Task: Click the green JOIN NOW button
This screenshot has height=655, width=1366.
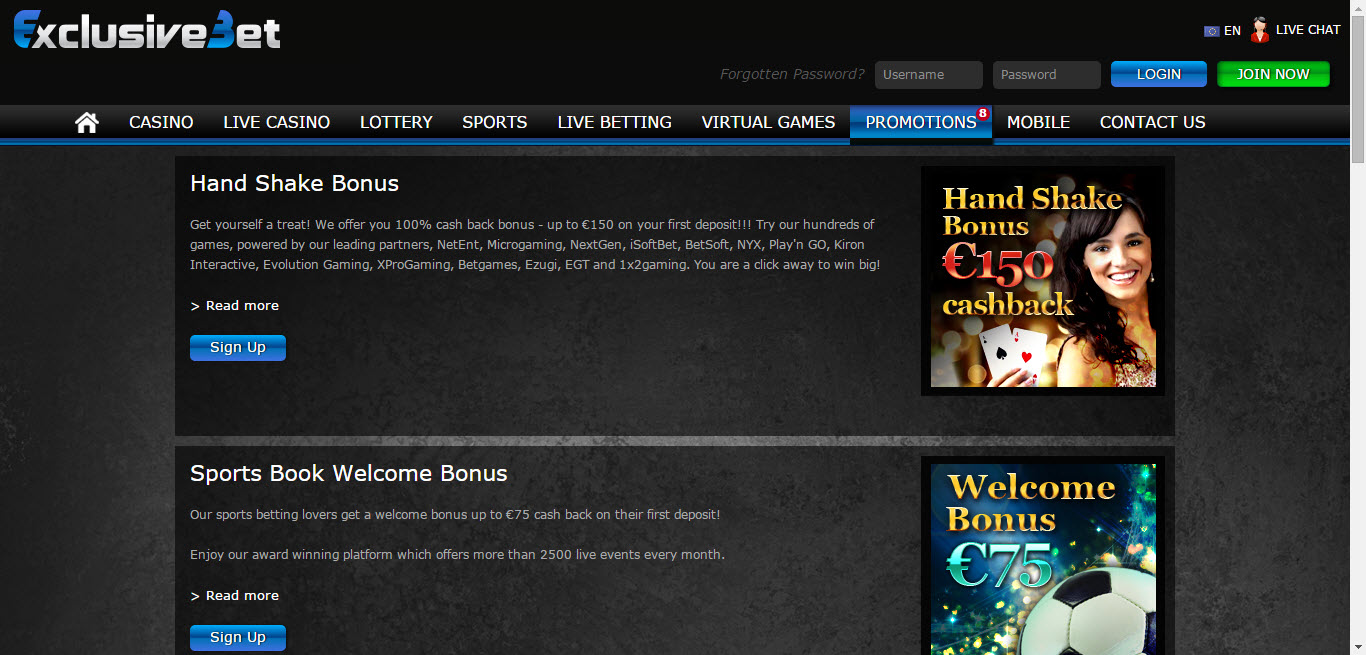Action: click(x=1273, y=74)
